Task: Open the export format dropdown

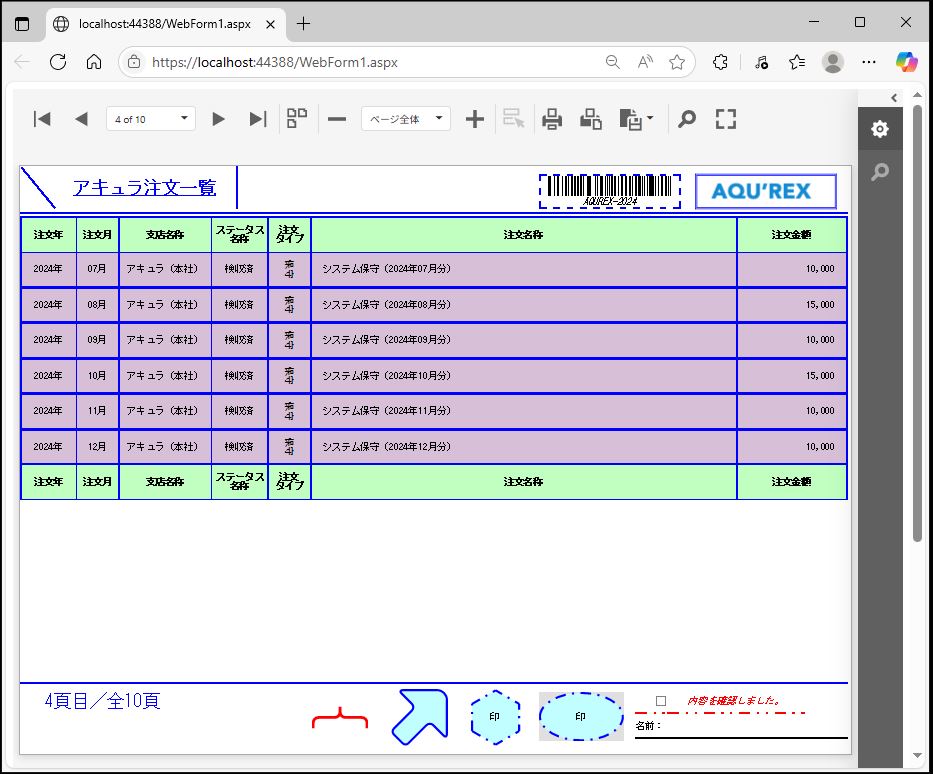Action: point(637,119)
